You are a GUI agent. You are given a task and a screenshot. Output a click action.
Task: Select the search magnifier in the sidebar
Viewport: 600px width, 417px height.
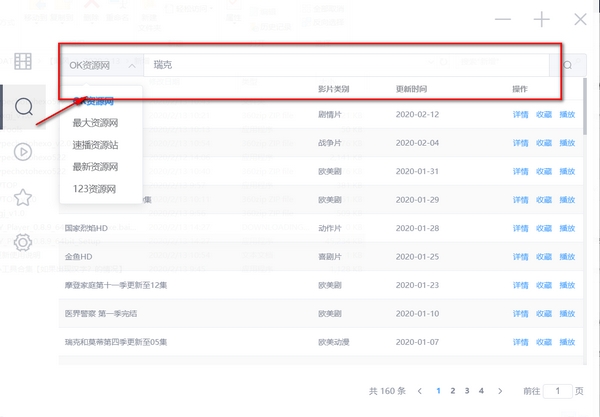tap(24, 106)
